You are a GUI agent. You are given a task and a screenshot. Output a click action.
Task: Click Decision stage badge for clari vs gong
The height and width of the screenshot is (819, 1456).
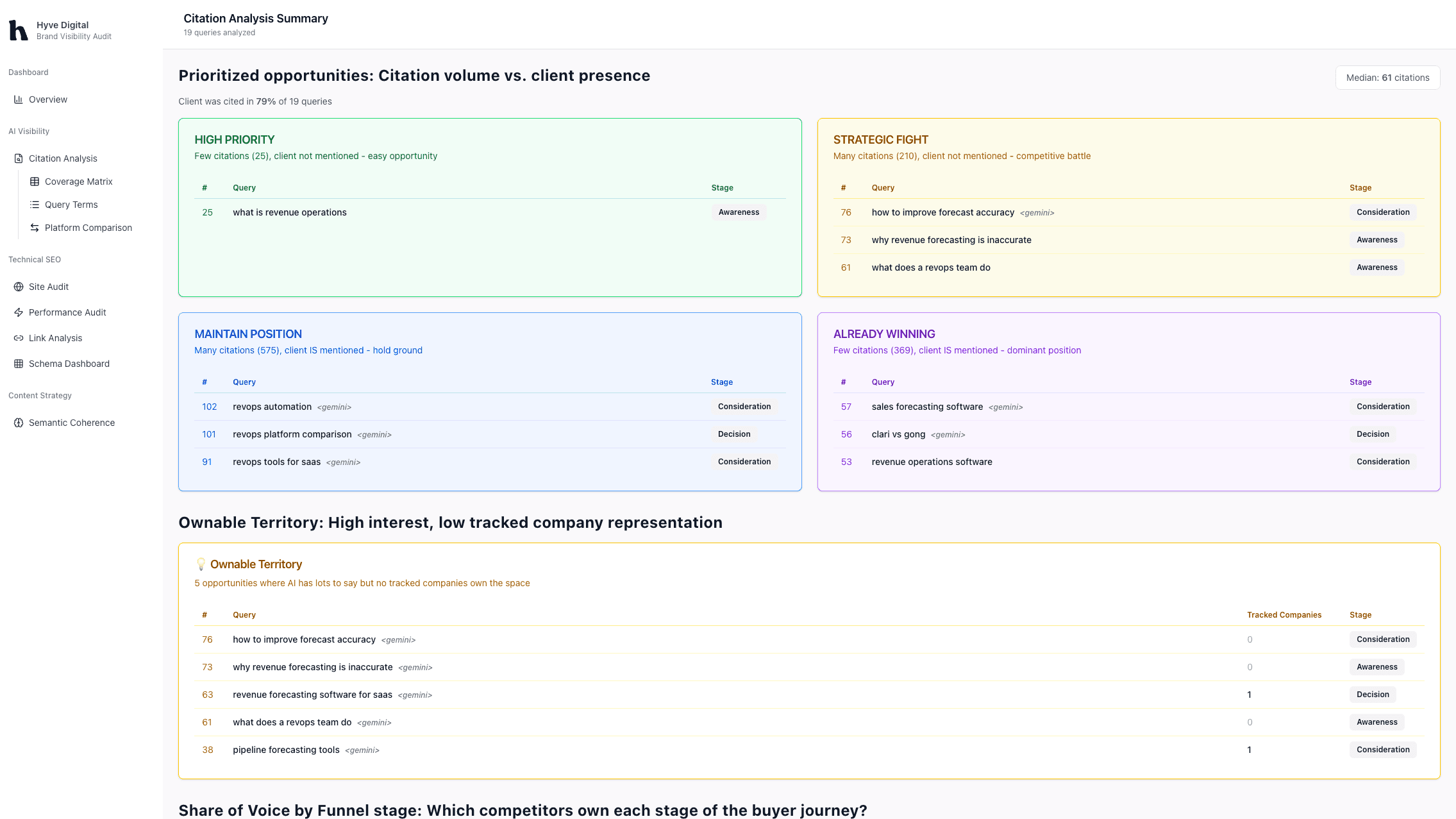pos(1372,434)
